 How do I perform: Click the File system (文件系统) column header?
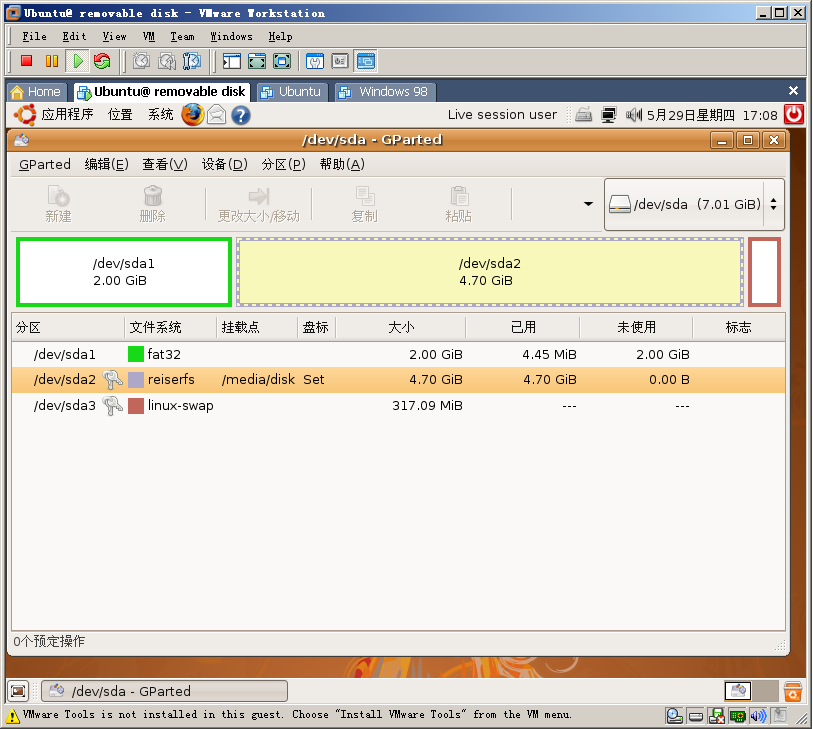(x=170, y=327)
